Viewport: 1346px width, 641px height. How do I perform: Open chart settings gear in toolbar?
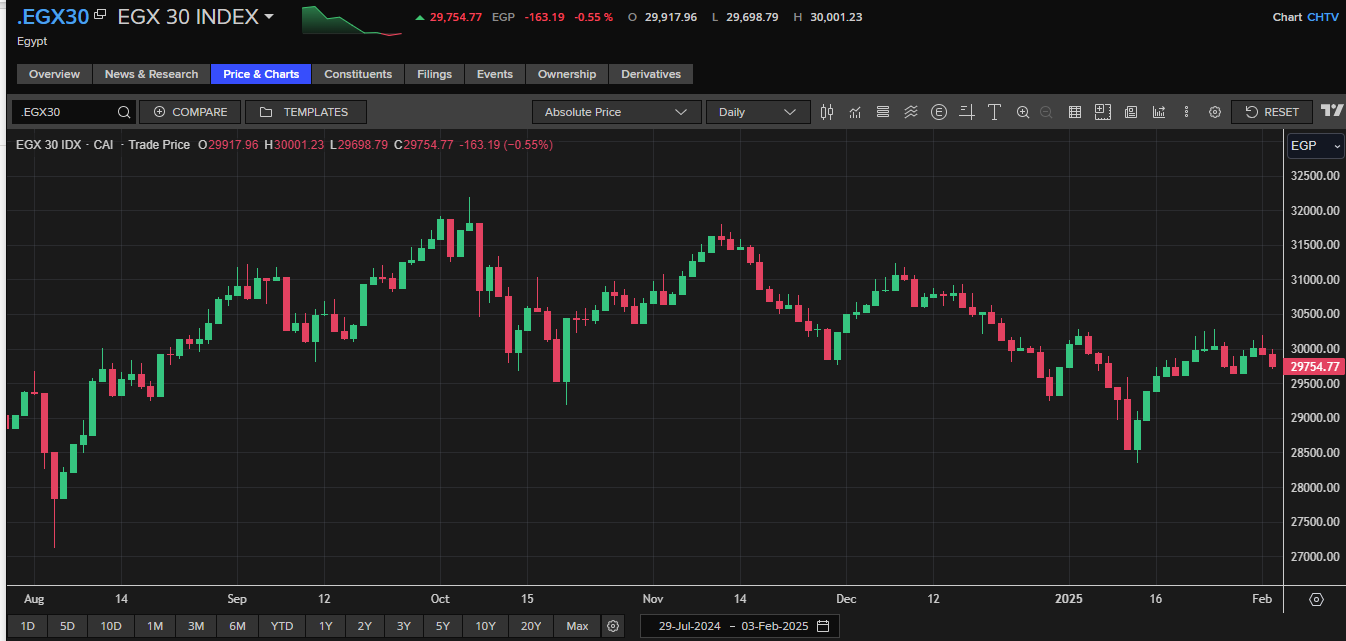pyautogui.click(x=1215, y=112)
